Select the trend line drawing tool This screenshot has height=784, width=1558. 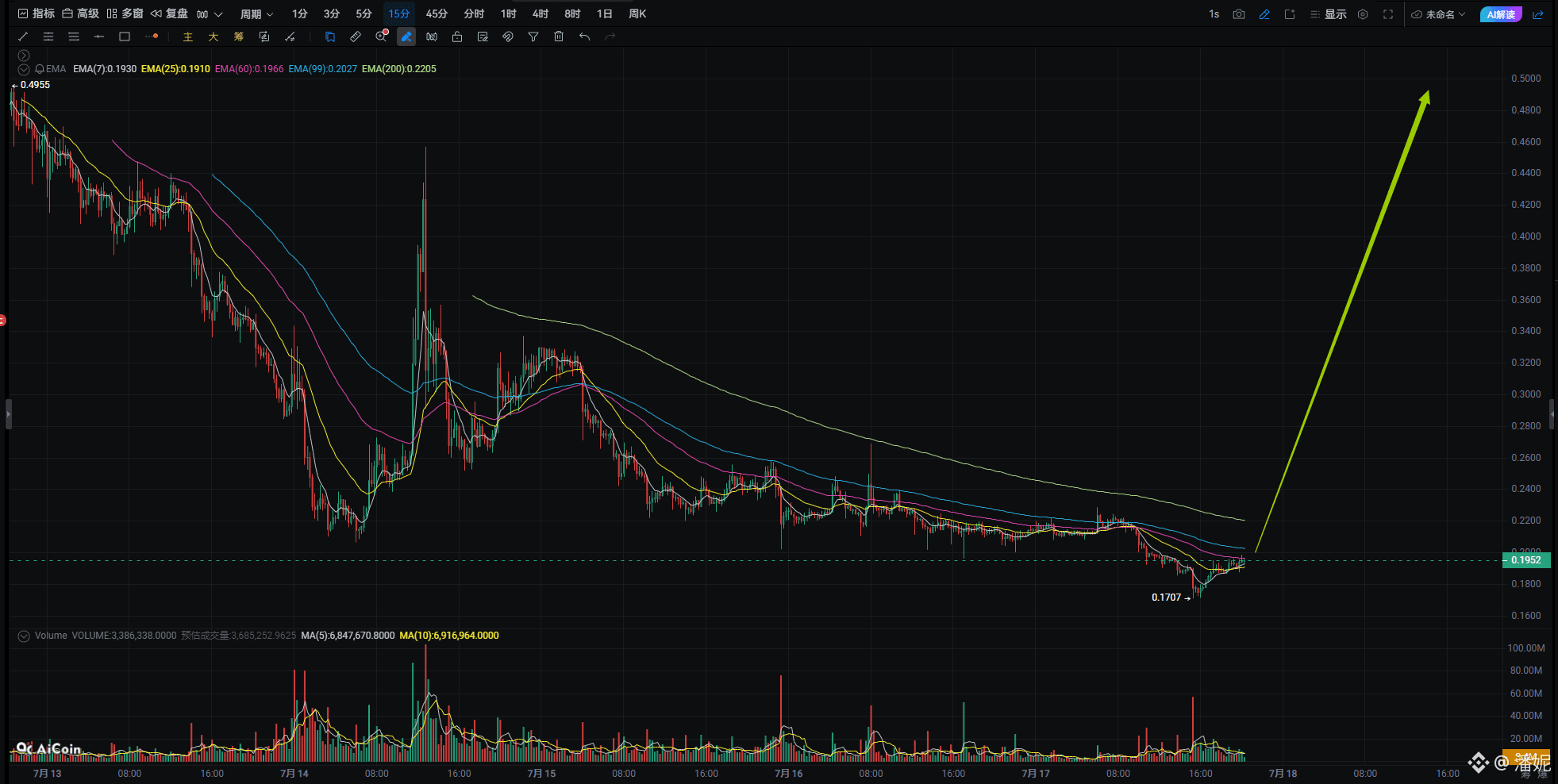[x=23, y=37]
